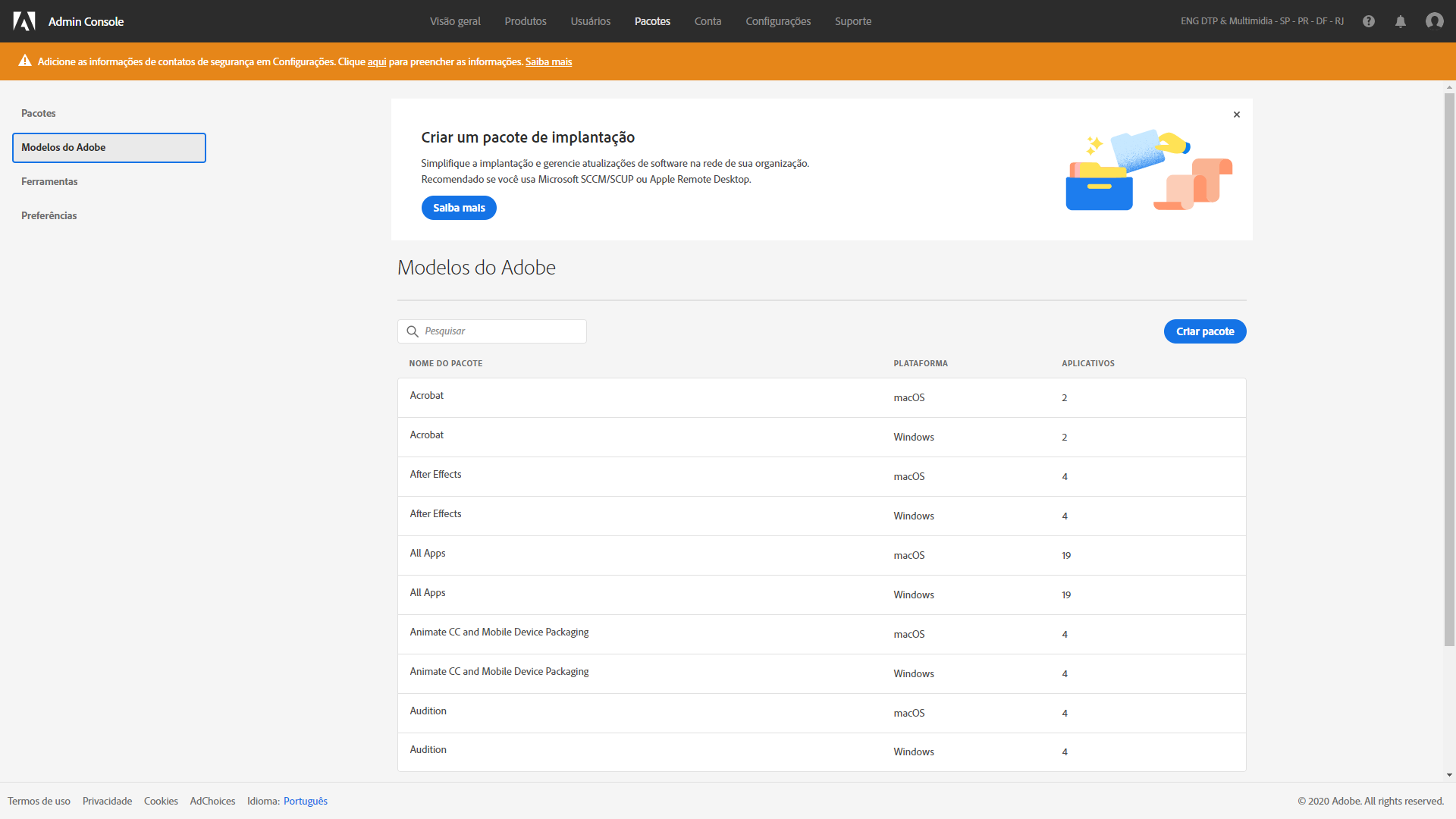This screenshot has height=819, width=1456.
Task: Select Animate CC macOS package row
Action: 822,635
